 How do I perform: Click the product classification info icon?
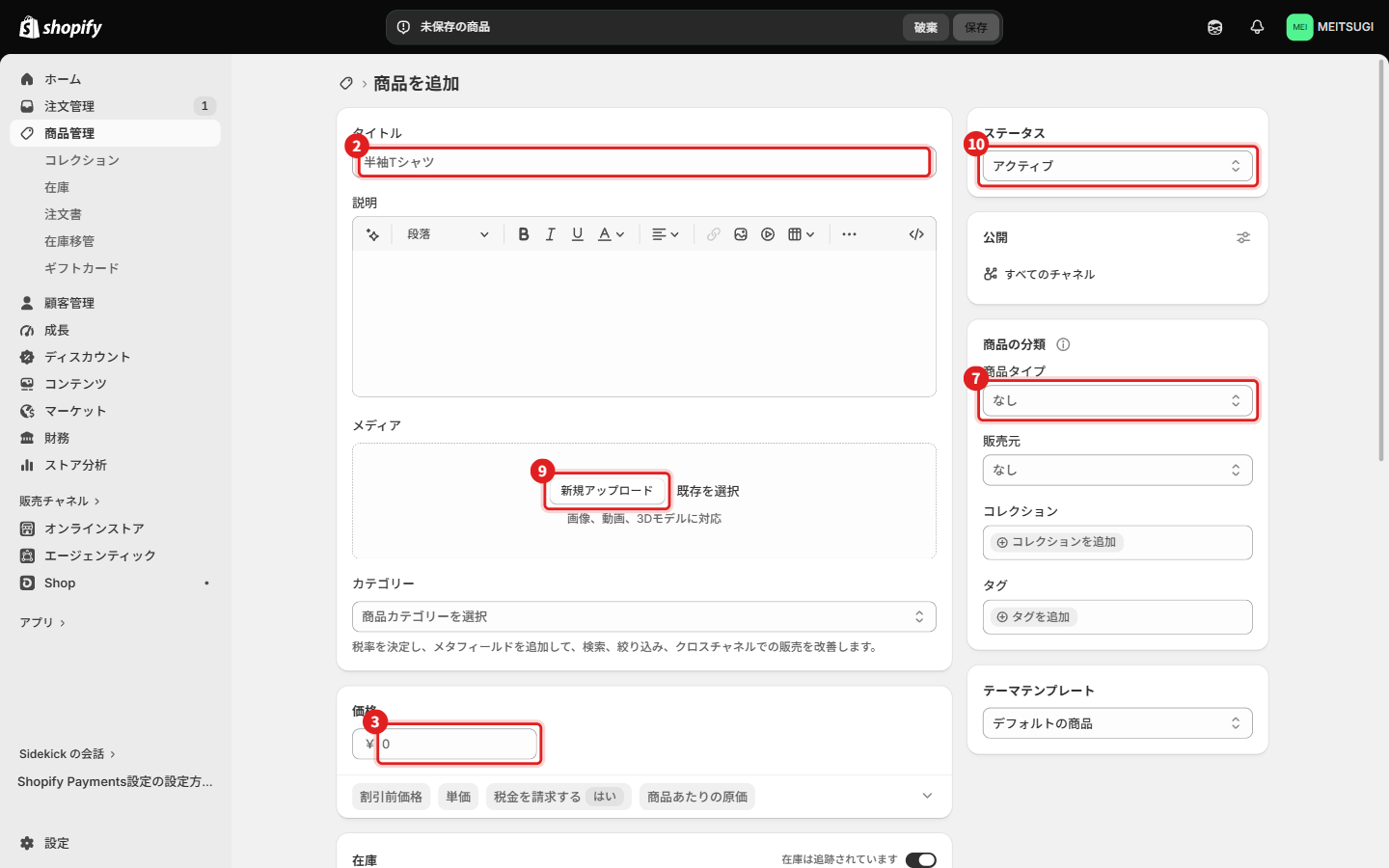(1063, 344)
